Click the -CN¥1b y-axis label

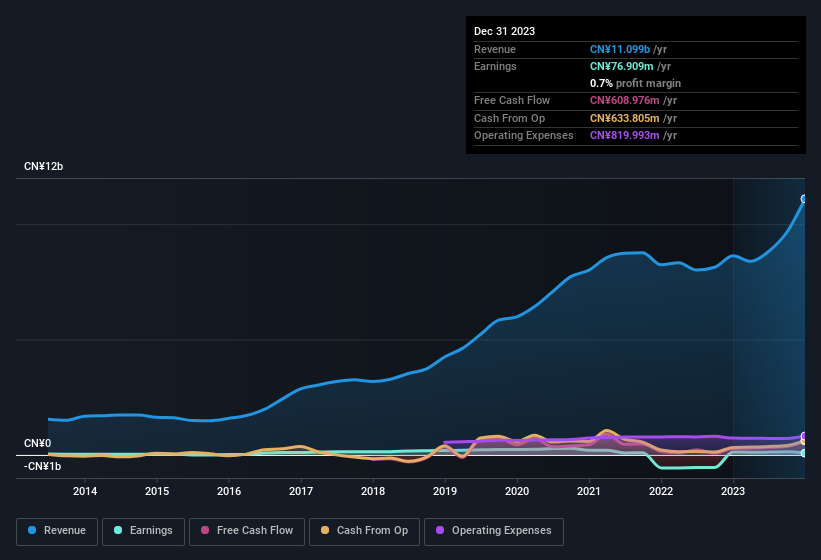pyautogui.click(x=42, y=466)
